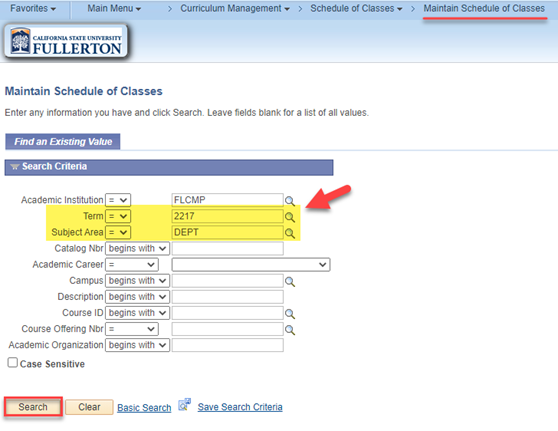Open the Academic Career value dropdown
The height and width of the screenshot is (431, 558).
click(251, 265)
